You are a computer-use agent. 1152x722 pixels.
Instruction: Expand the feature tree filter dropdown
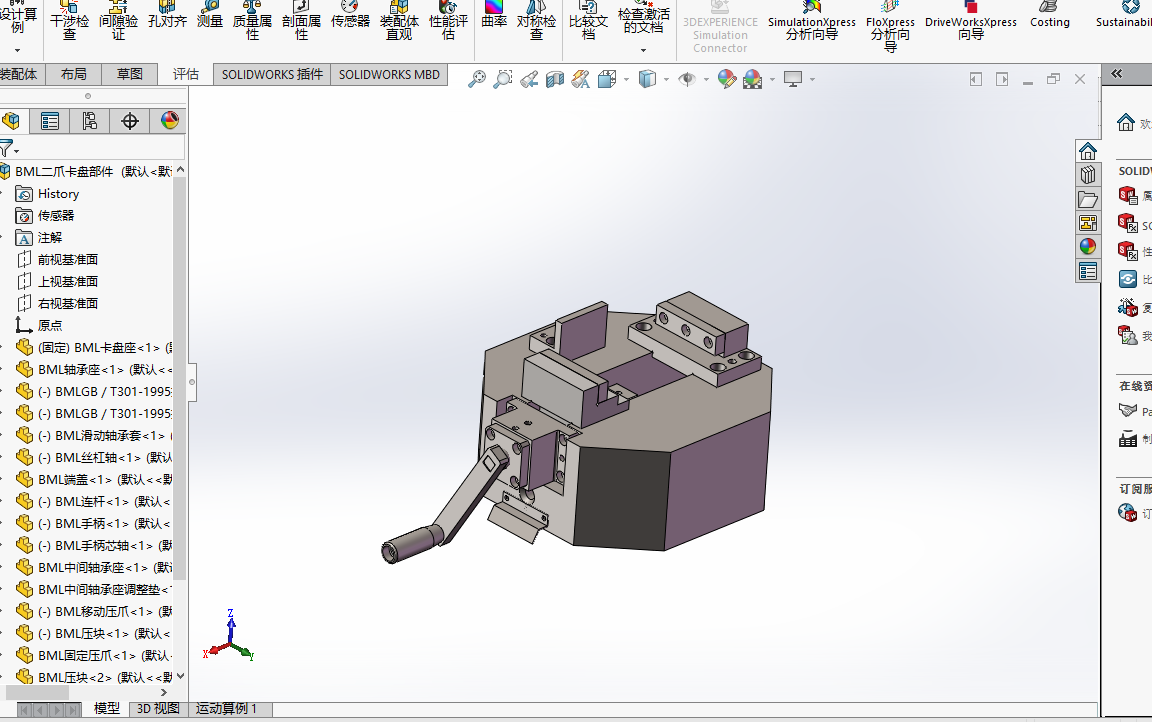tap(17, 151)
